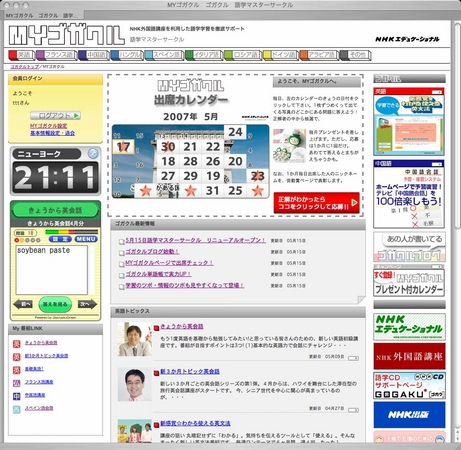The width and height of the screenshot is (461, 450).
Task: Open the 英語 language tab
Action: 21,55
